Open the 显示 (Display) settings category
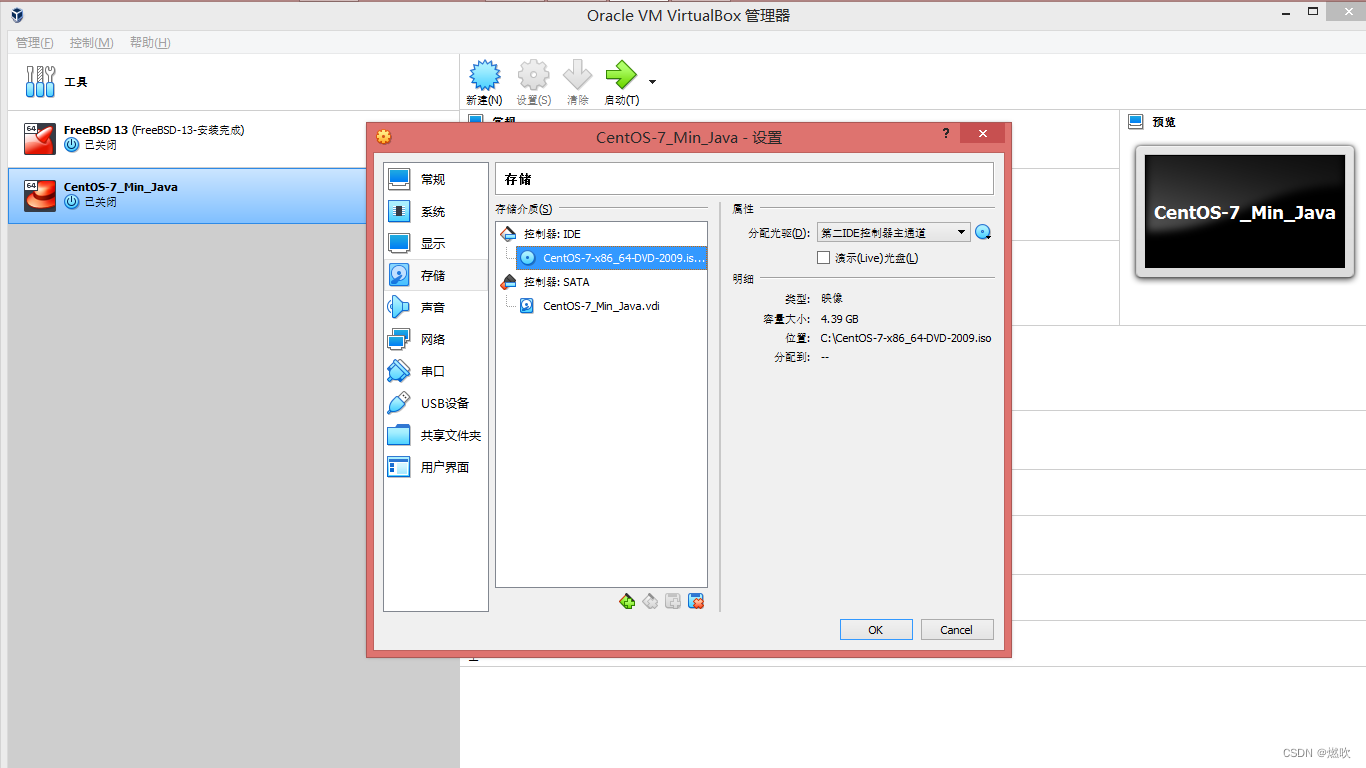Viewport: 1366px width, 768px height. 436,243
